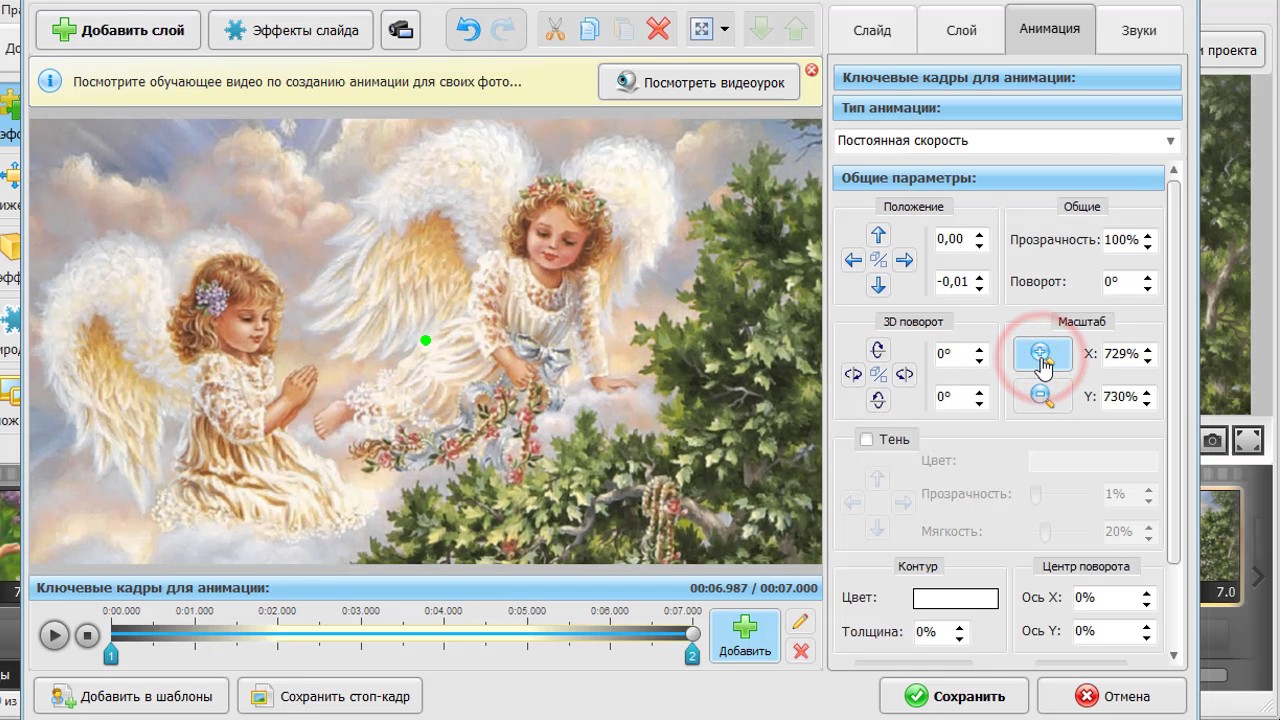Copy the selected layer
The height and width of the screenshot is (720, 1280).
tap(589, 30)
